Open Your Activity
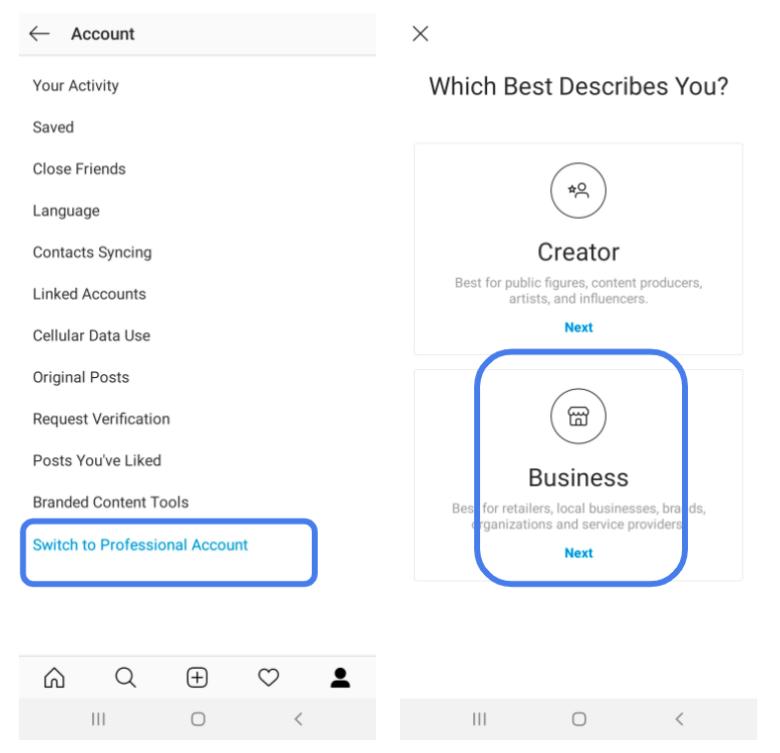The width and height of the screenshot is (780, 753). [76, 86]
